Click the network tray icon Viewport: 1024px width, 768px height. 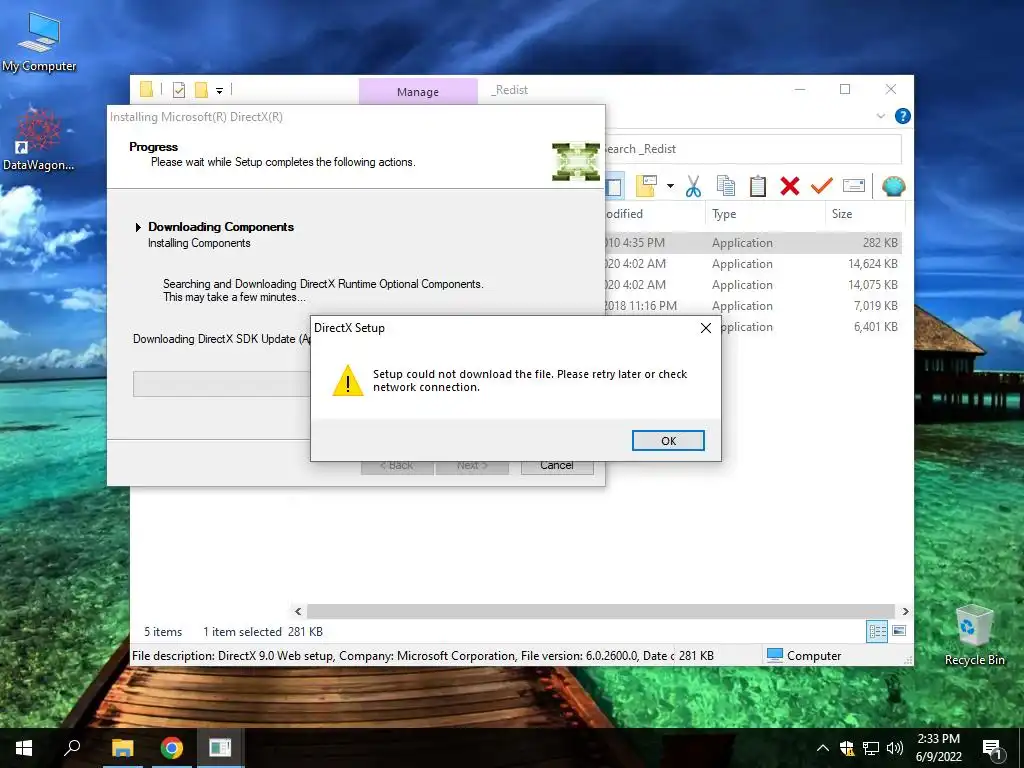[871, 748]
